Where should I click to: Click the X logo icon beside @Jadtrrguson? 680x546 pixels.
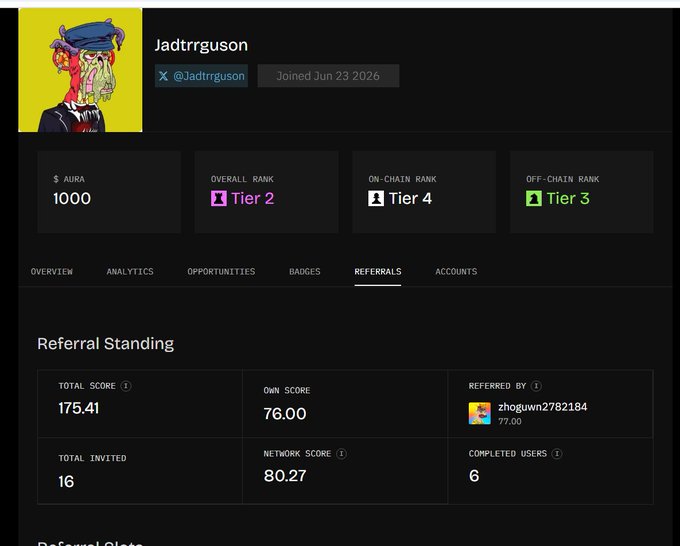[163, 76]
